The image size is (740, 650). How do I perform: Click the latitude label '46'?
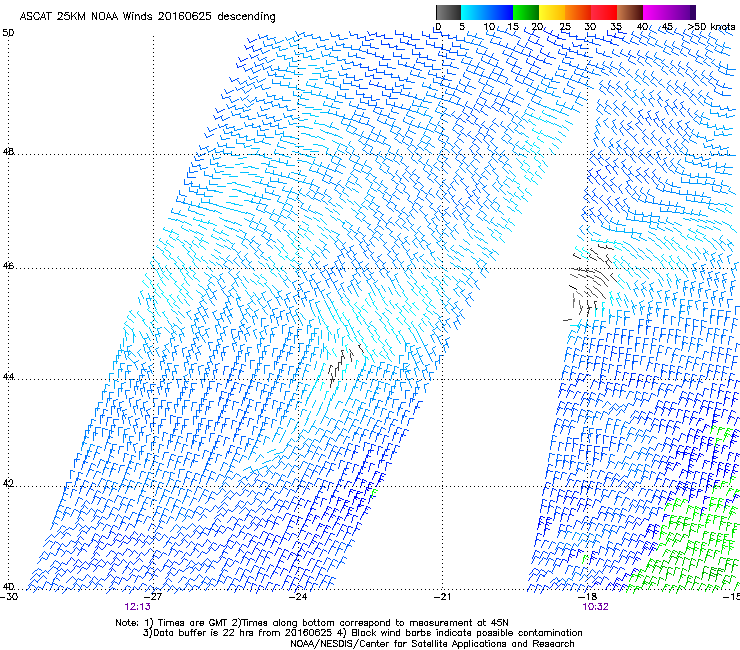8,266
